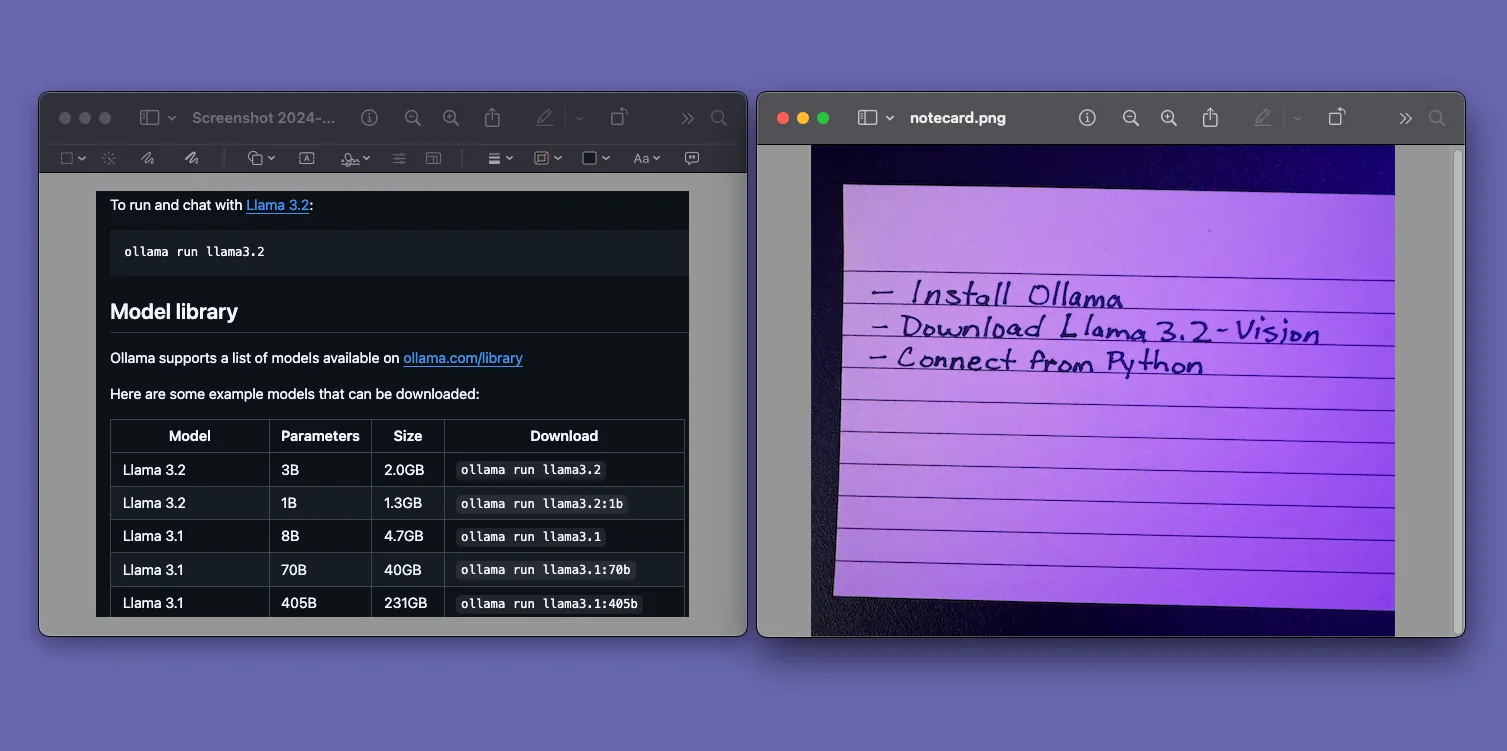Open the Sign signature menu

tap(355, 158)
